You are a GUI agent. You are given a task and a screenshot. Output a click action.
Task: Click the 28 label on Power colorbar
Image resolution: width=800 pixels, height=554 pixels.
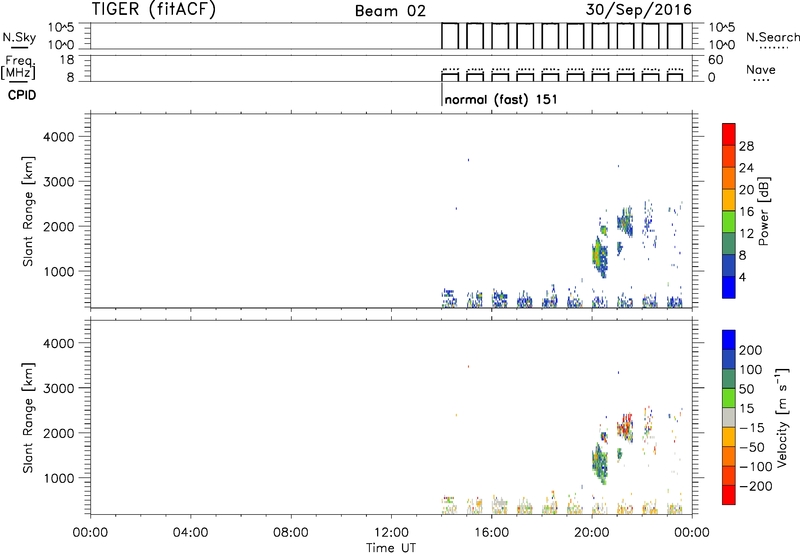pyautogui.click(x=746, y=146)
